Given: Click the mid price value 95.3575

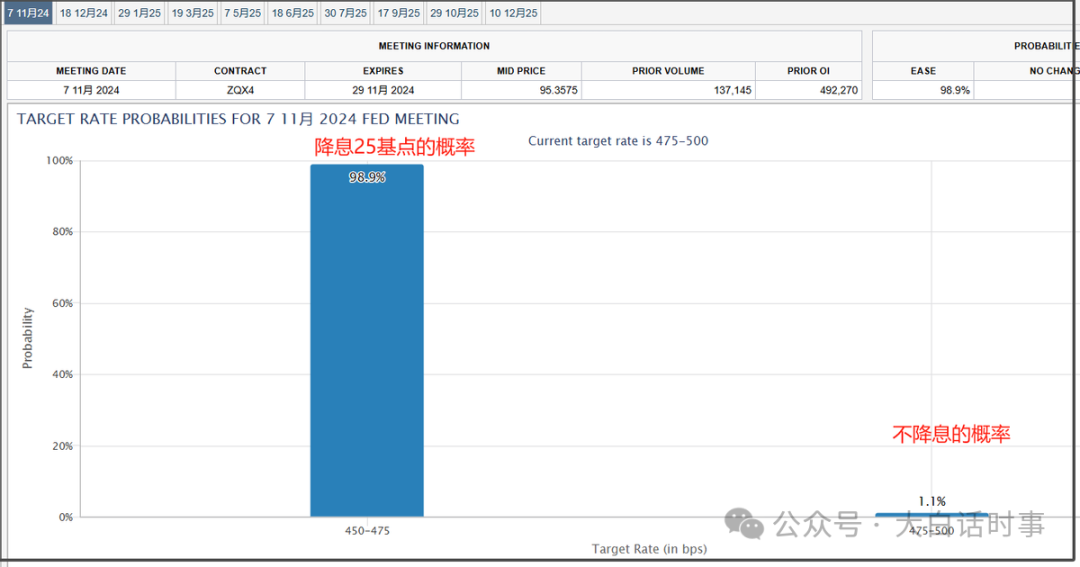Looking at the screenshot, I should [x=559, y=90].
